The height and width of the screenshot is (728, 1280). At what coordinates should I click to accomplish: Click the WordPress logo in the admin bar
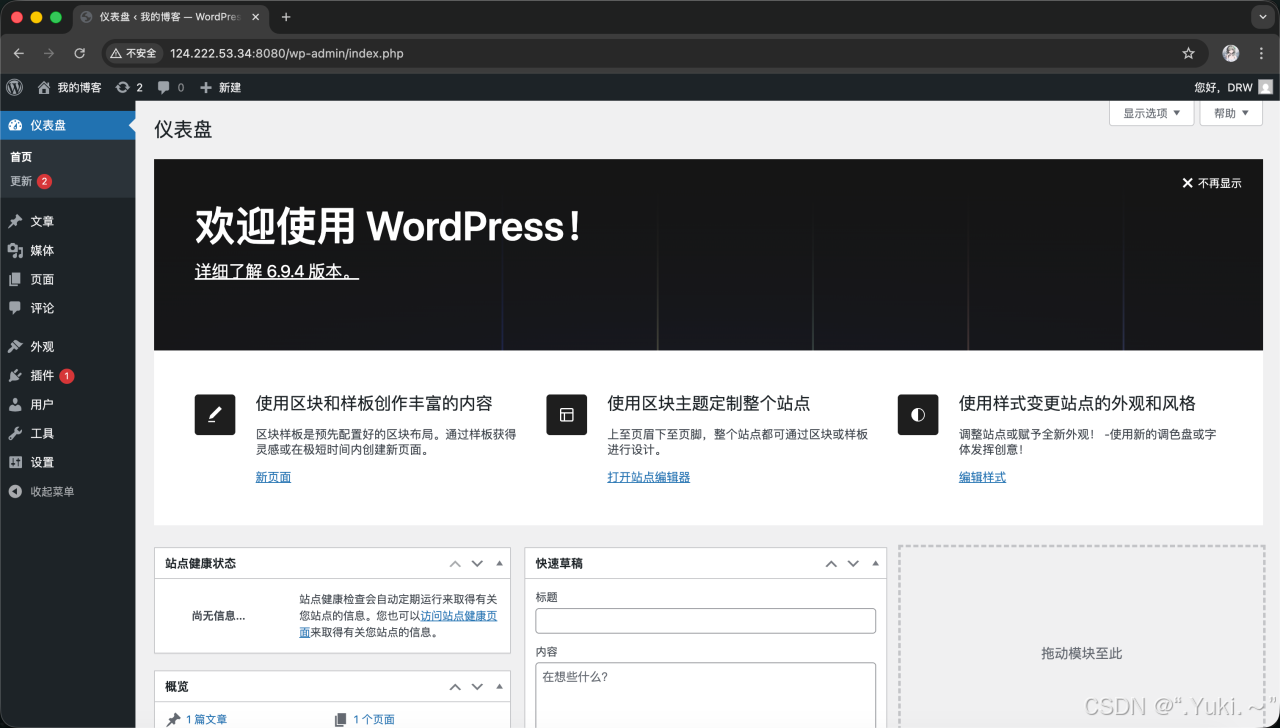[x=14, y=87]
